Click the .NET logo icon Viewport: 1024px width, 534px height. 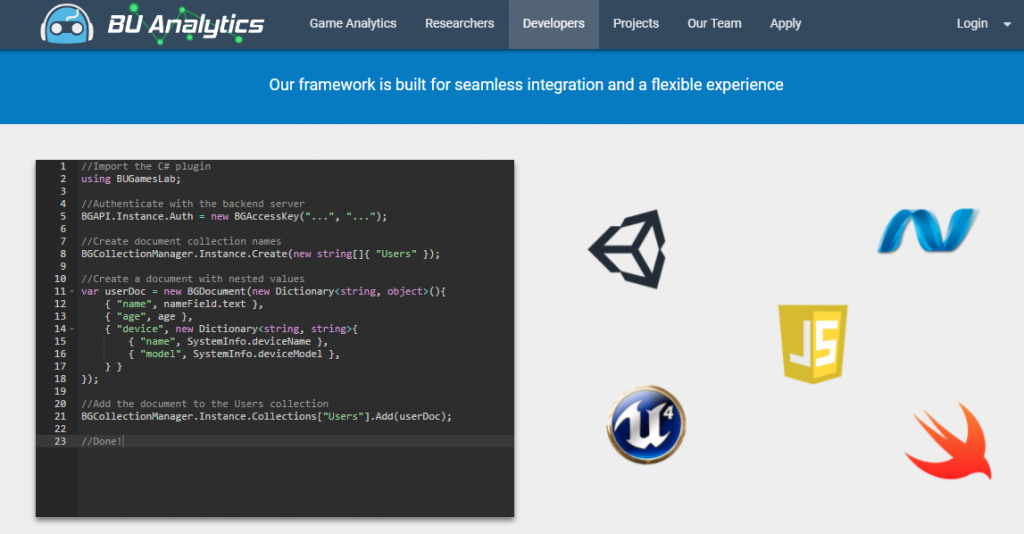click(x=927, y=230)
